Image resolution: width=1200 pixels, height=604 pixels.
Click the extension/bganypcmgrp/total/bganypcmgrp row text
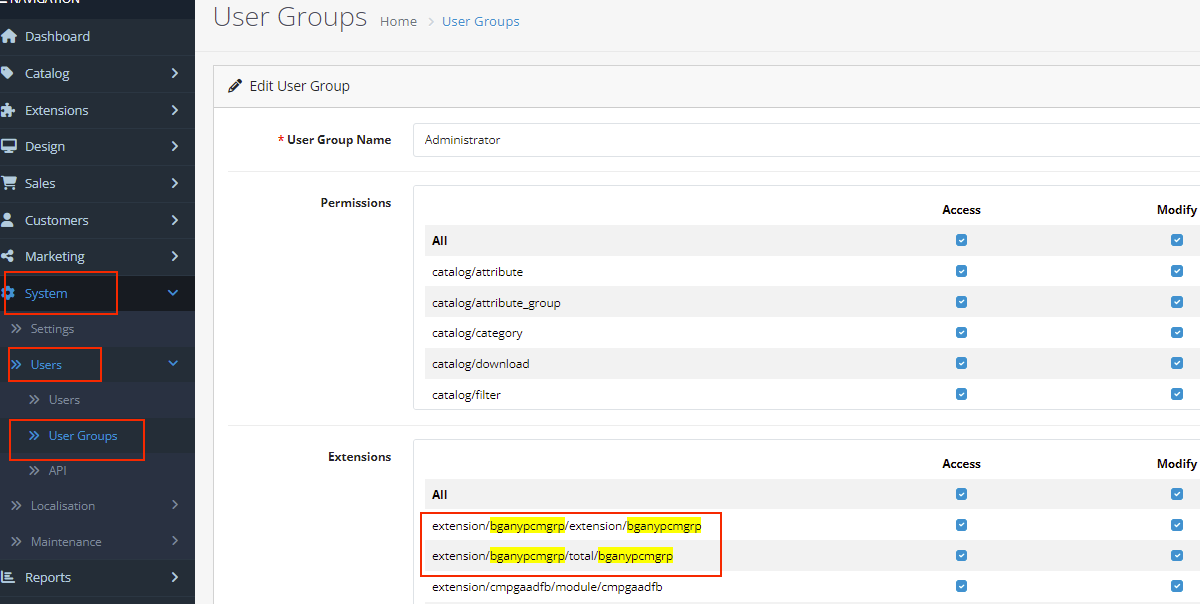tap(552, 556)
